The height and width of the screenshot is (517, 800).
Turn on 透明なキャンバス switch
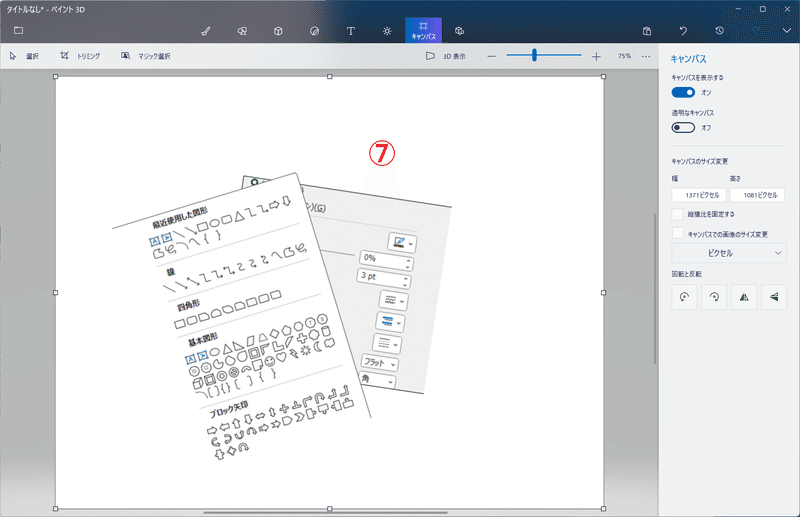click(683, 127)
